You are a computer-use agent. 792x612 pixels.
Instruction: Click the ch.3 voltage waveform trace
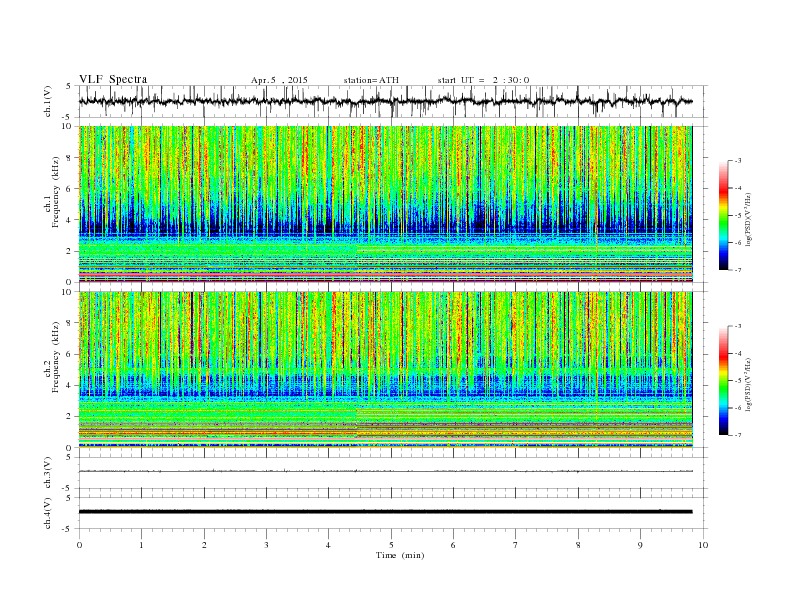coord(385,471)
